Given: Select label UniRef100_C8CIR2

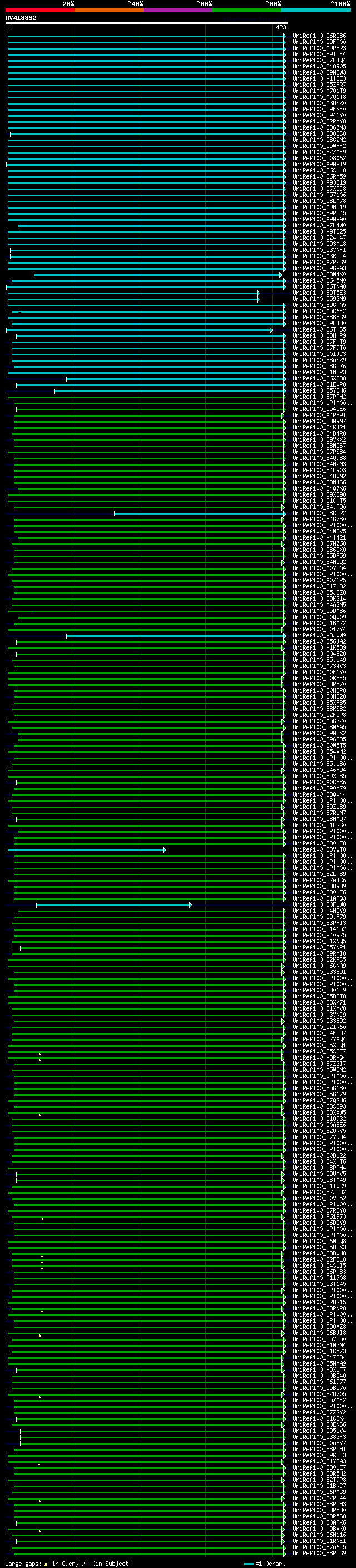Looking at the screenshot, I should (319, 513).
